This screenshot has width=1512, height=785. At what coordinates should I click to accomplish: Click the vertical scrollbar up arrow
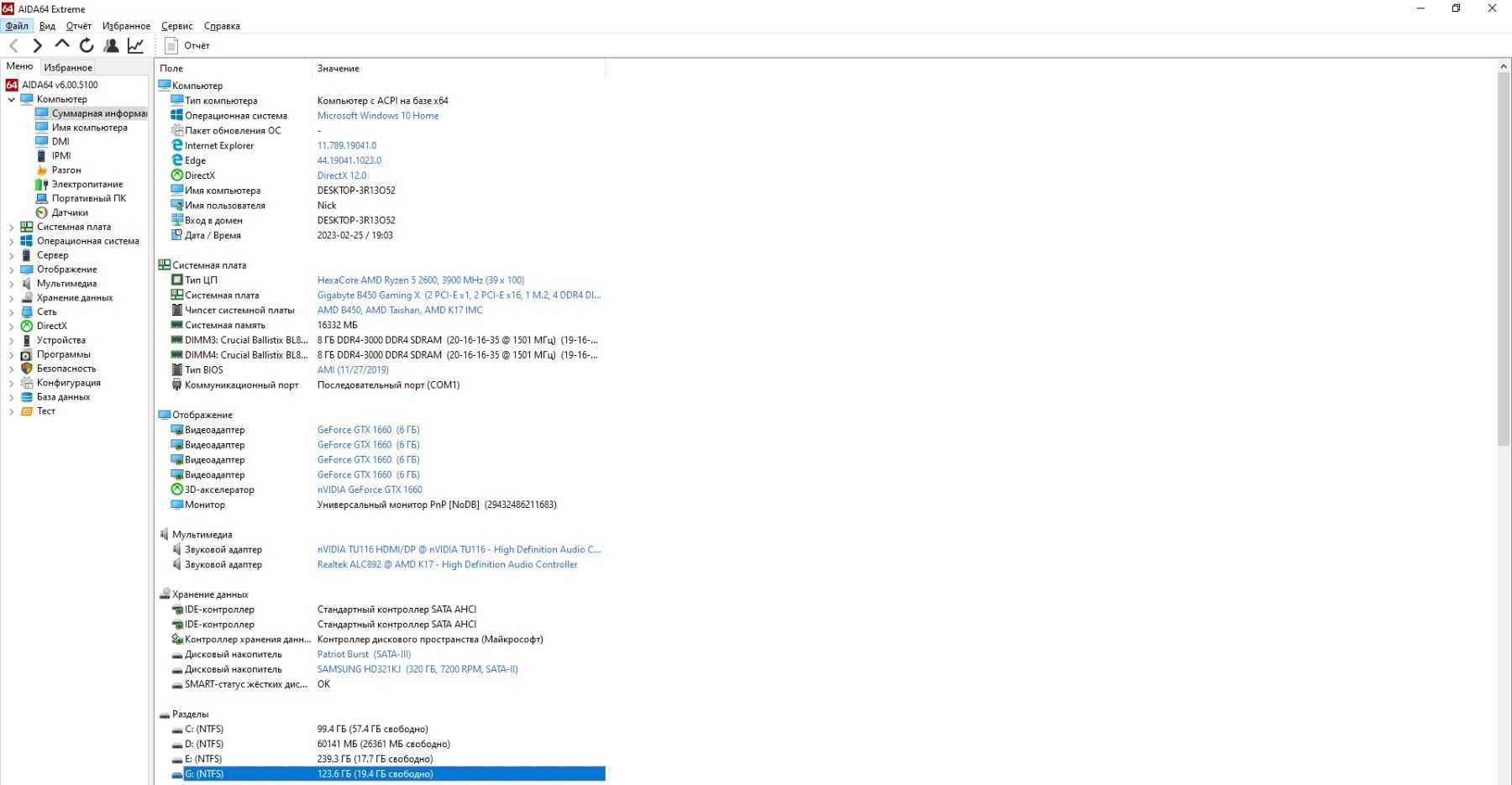(1504, 65)
